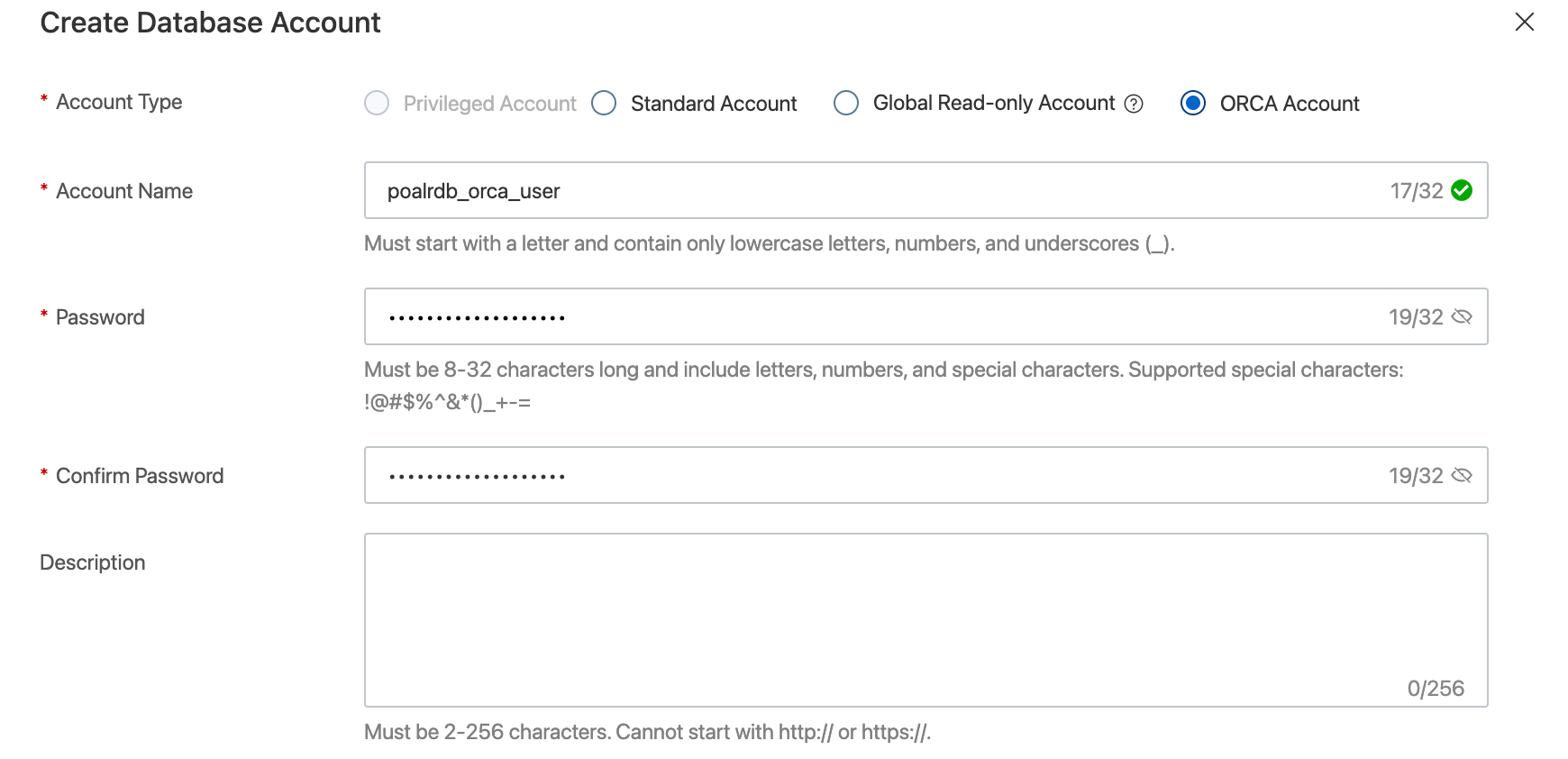1568x759 pixels.
Task: Click the Standard Account label text
Action: 714,104
